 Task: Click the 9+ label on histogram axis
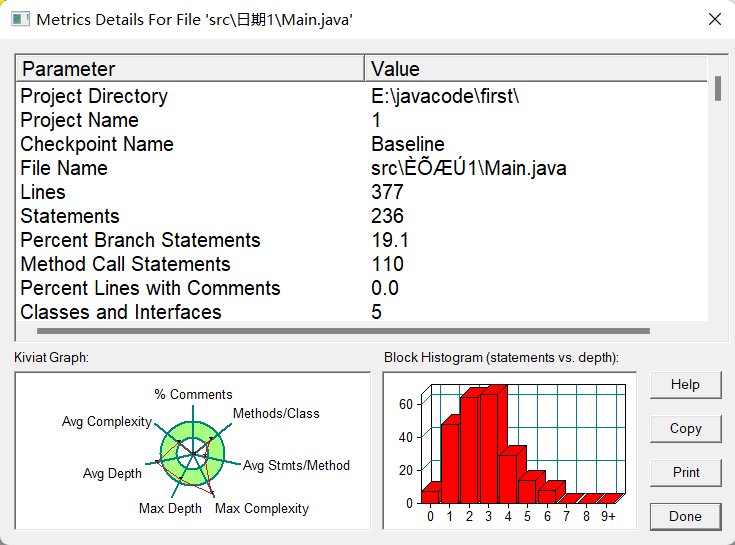(x=608, y=516)
